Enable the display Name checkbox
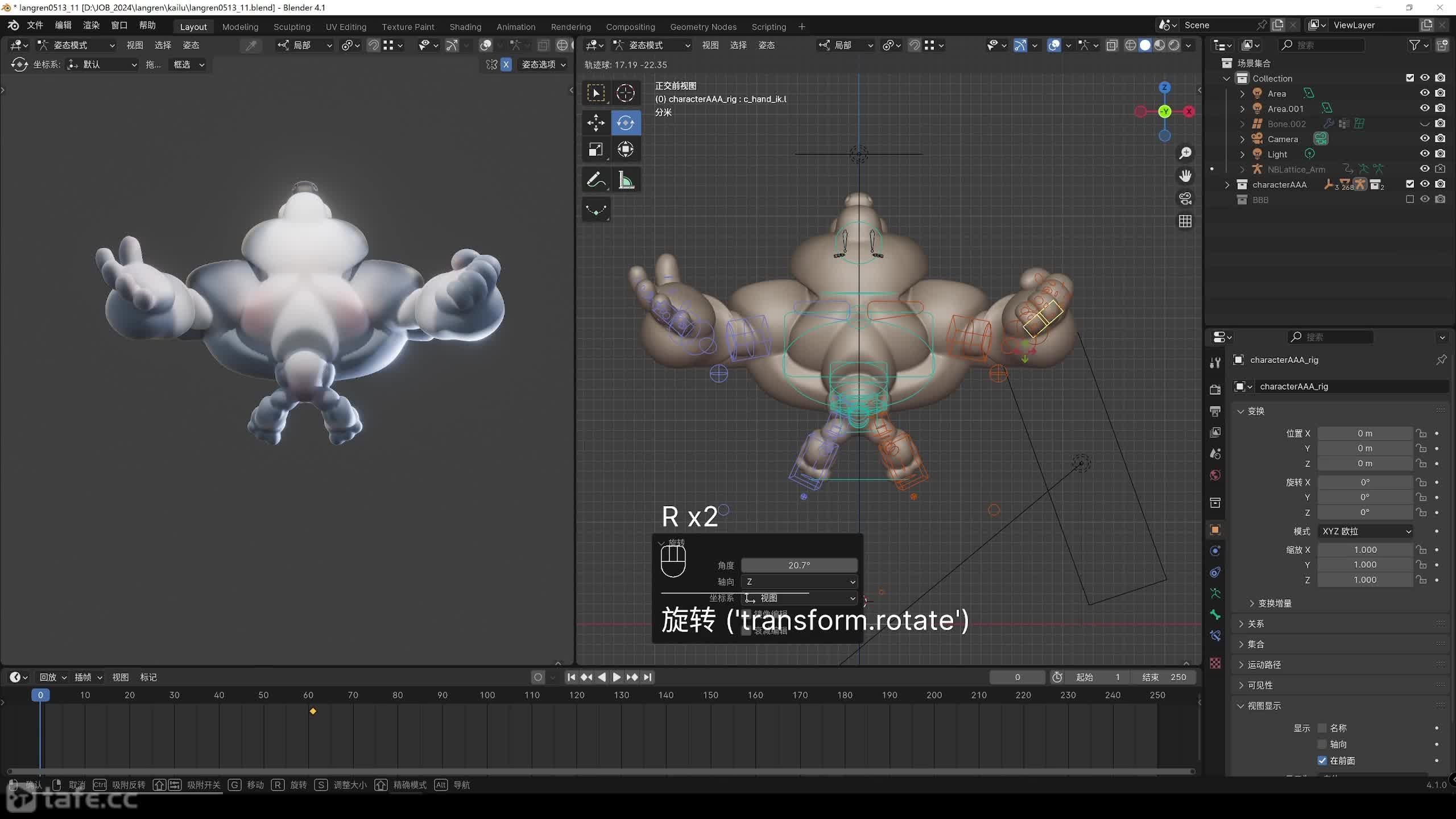Screen dimensions: 1456x819 1322,728
